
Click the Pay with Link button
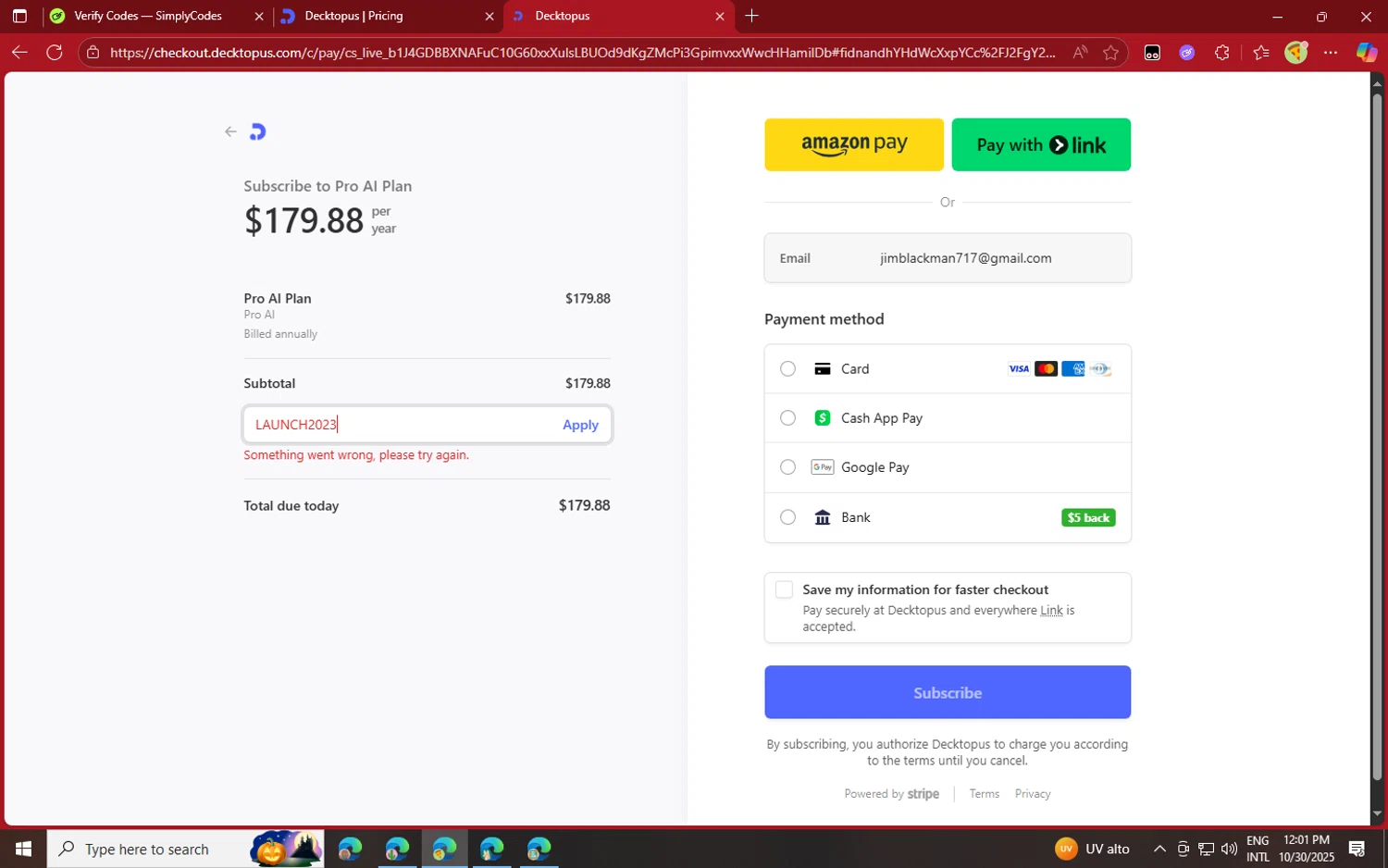coord(1041,144)
